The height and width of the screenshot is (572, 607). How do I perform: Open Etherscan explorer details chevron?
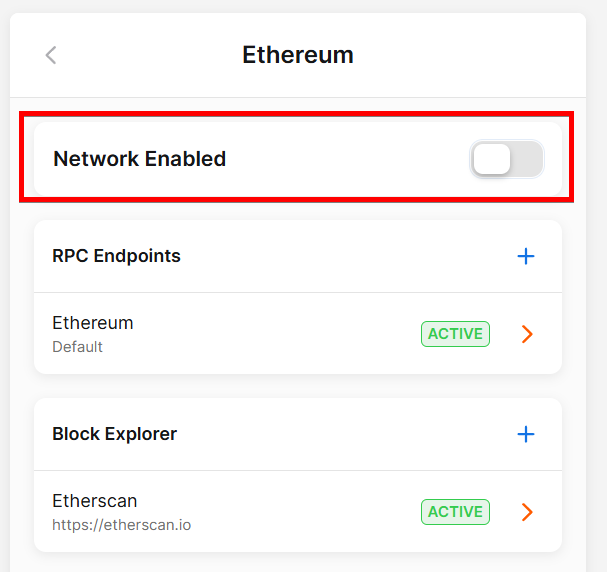tap(528, 512)
